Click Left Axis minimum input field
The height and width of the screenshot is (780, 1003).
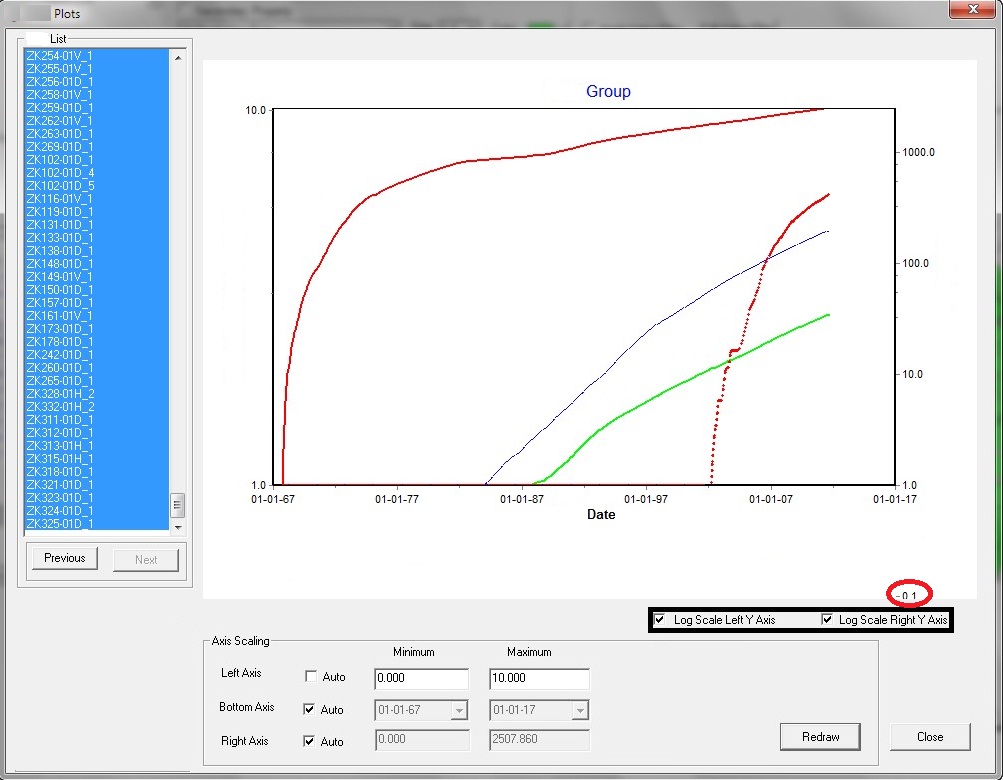pos(421,678)
